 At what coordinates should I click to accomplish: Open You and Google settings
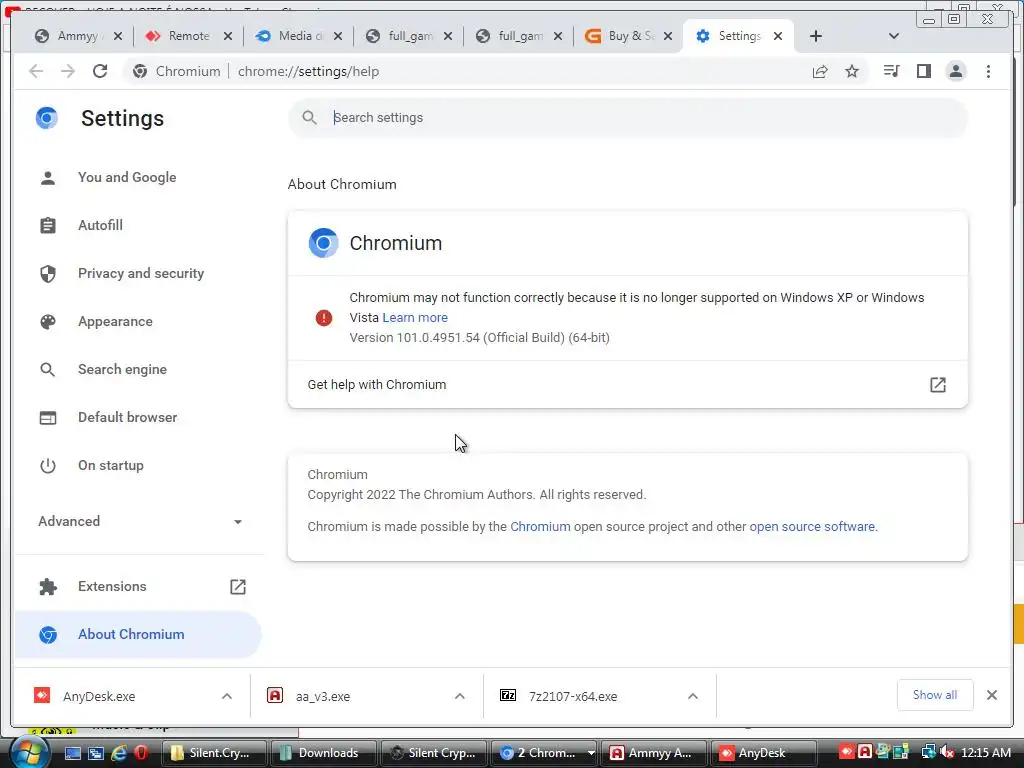(x=127, y=178)
